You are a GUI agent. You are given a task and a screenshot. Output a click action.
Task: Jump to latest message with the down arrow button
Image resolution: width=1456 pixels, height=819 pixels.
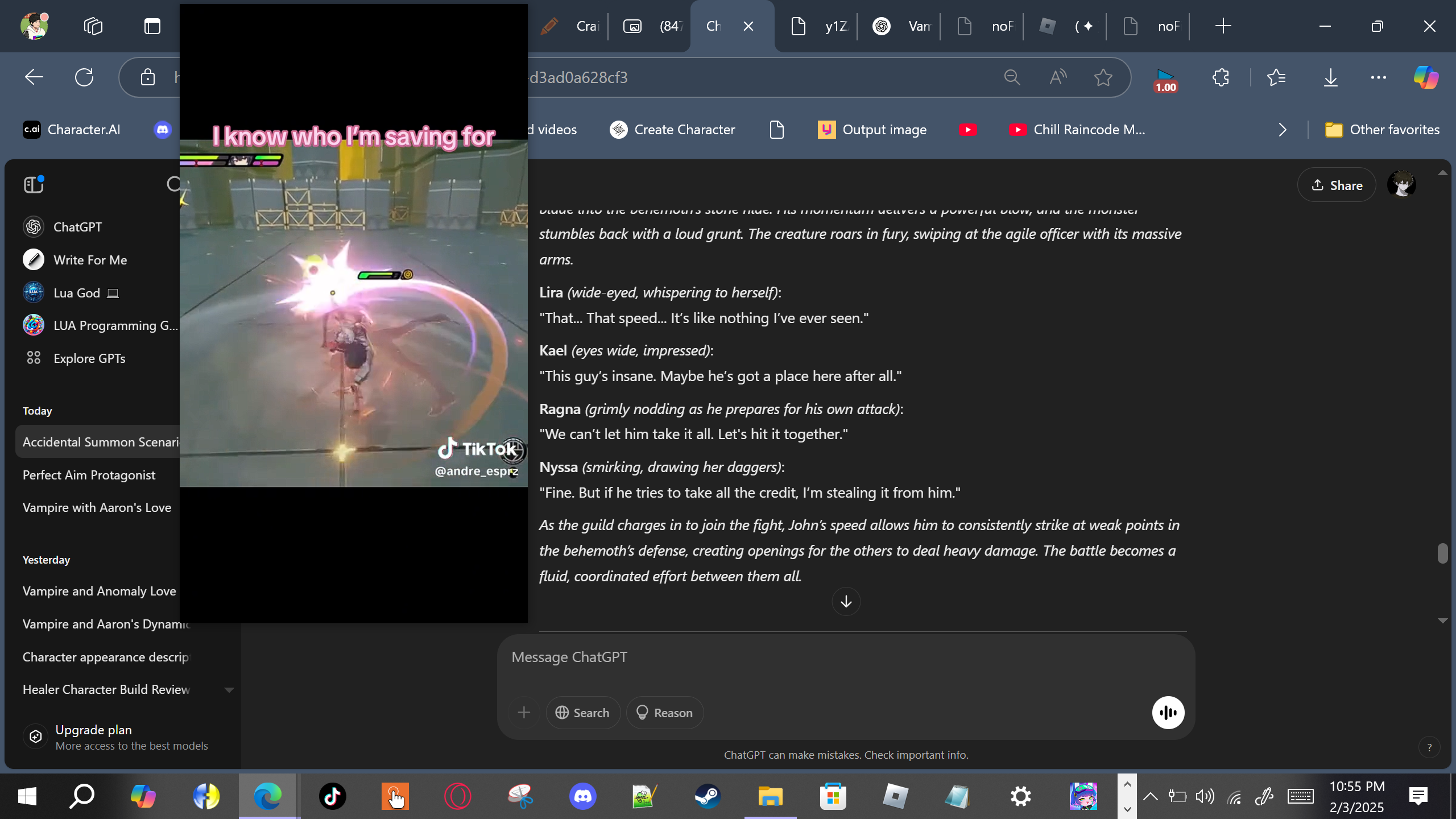coord(846,601)
